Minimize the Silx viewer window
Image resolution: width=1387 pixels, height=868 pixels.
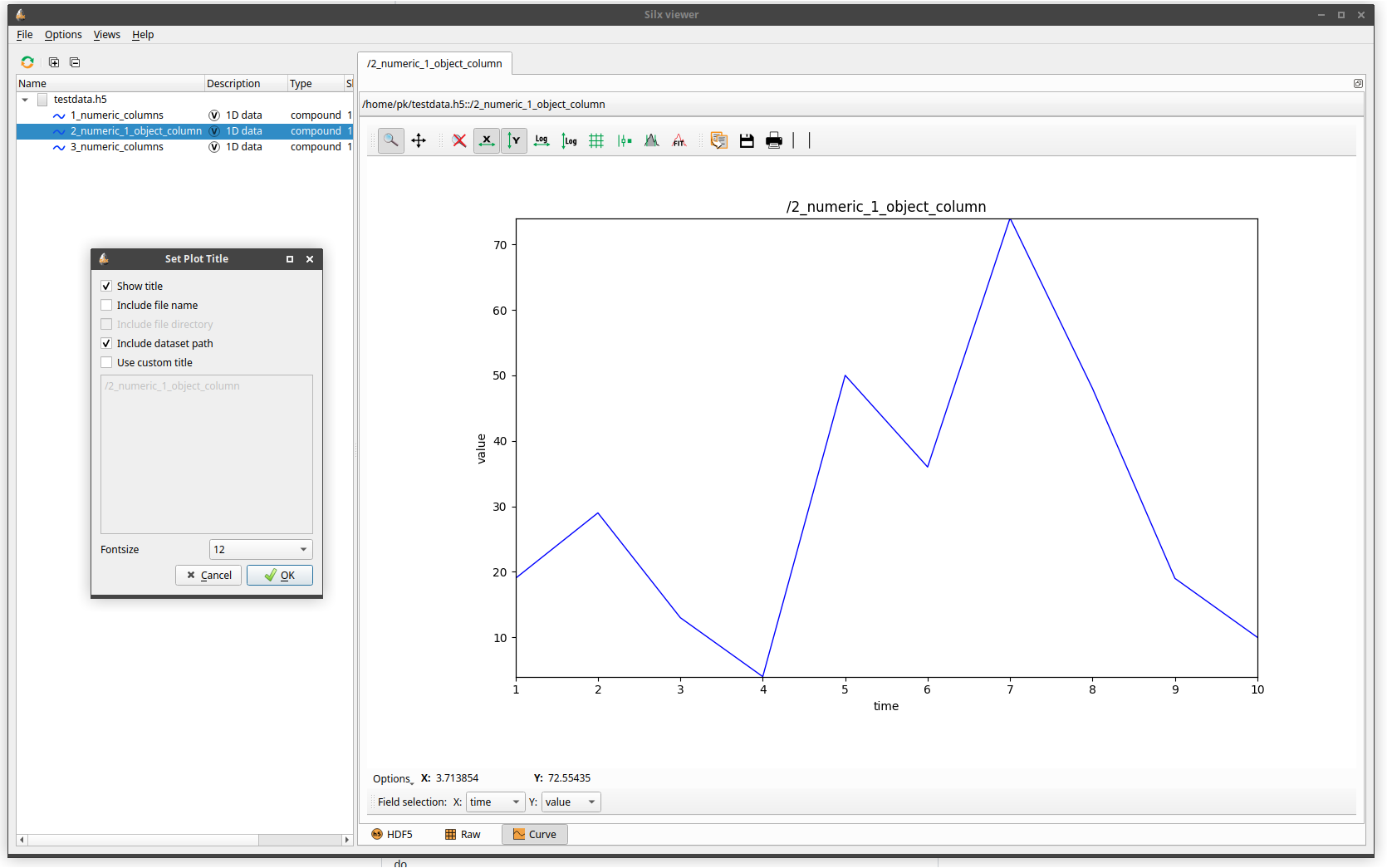pos(1321,15)
